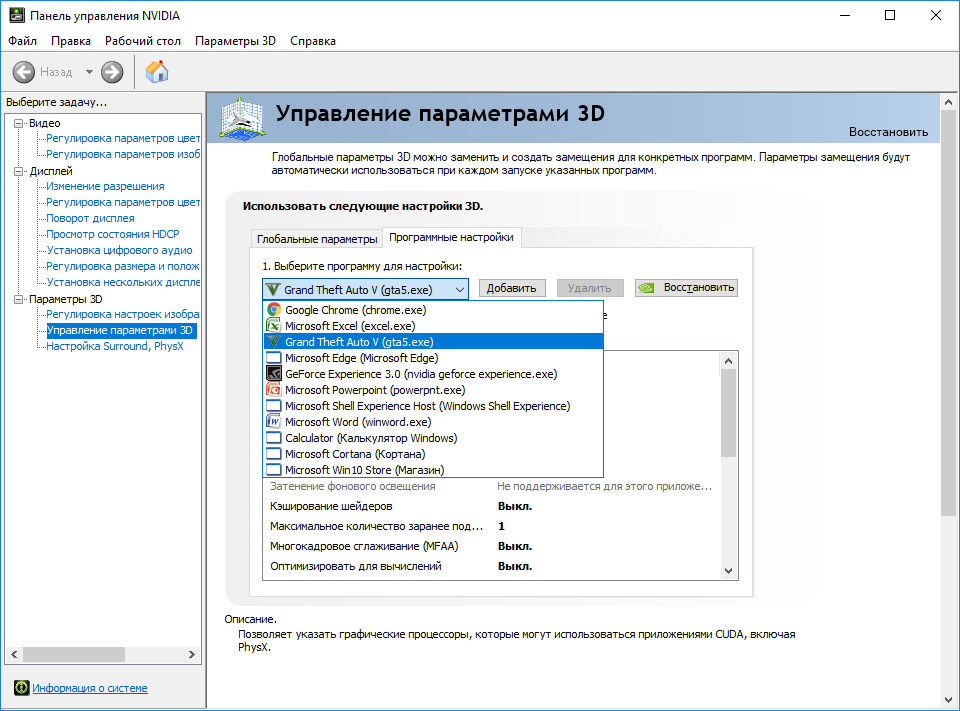This screenshot has height=711, width=960.
Task: Click the Microsoft Edge window icon
Action: click(274, 358)
